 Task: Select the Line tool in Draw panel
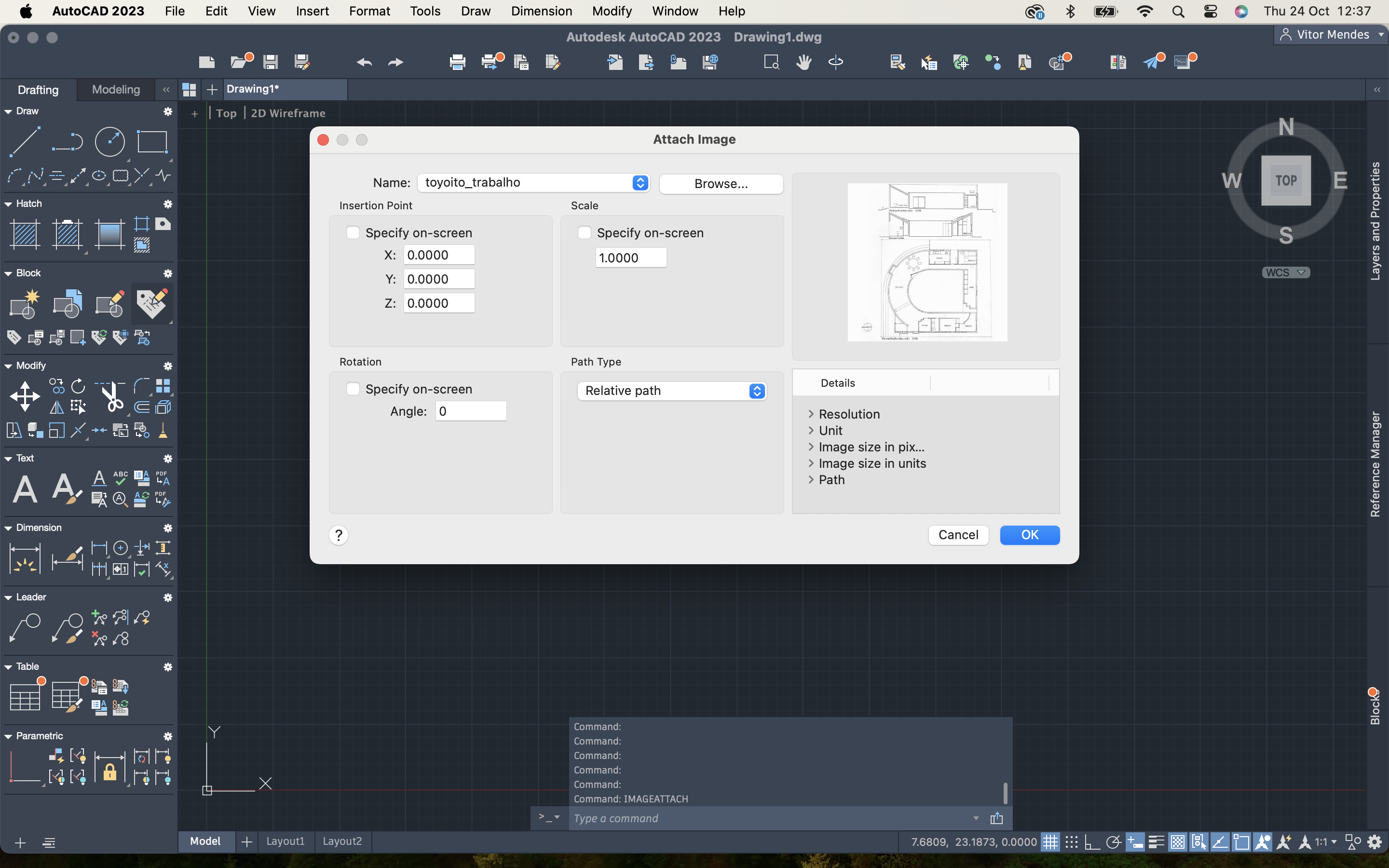(25, 141)
